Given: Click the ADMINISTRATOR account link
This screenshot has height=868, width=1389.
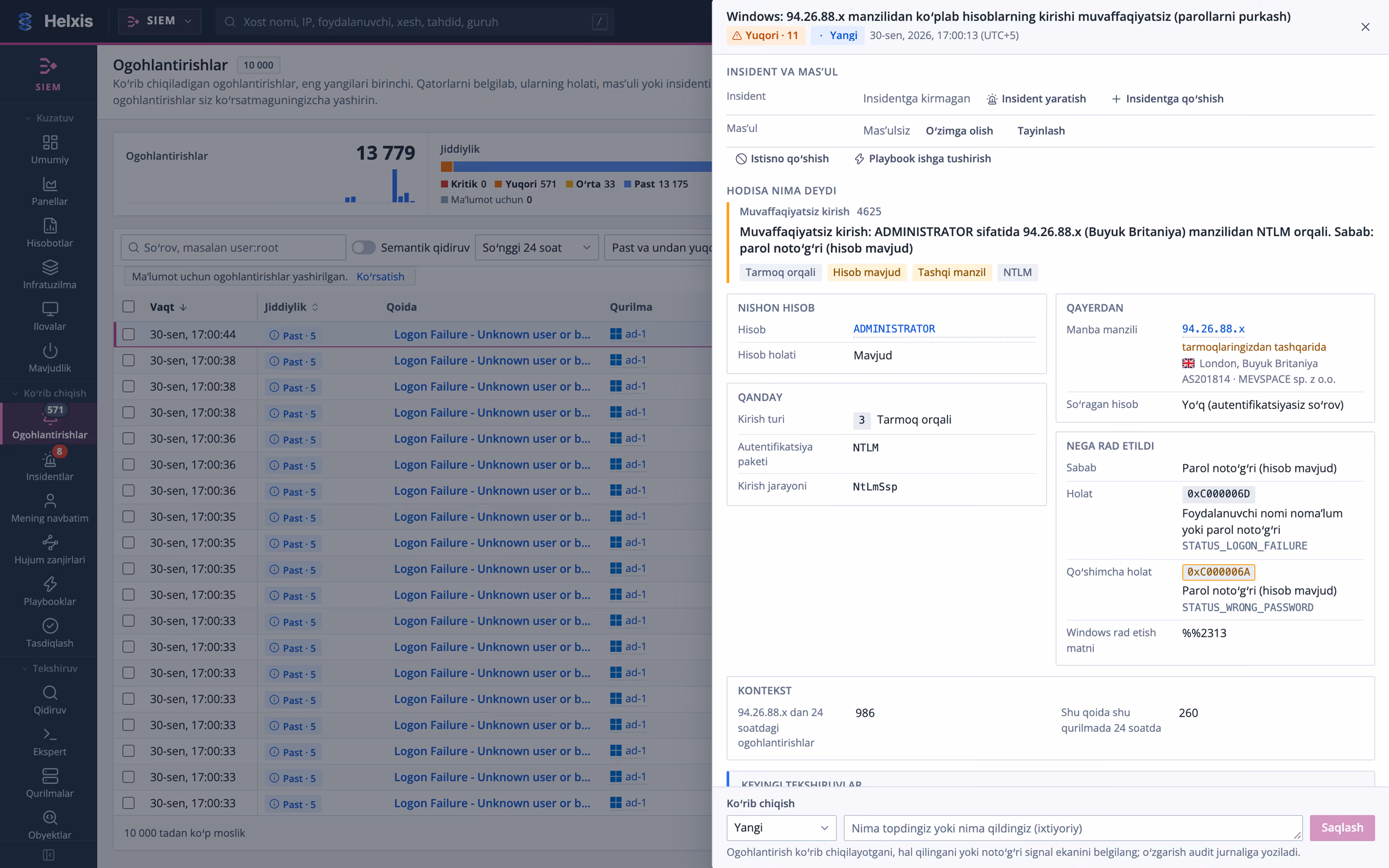Looking at the screenshot, I should tap(894, 329).
